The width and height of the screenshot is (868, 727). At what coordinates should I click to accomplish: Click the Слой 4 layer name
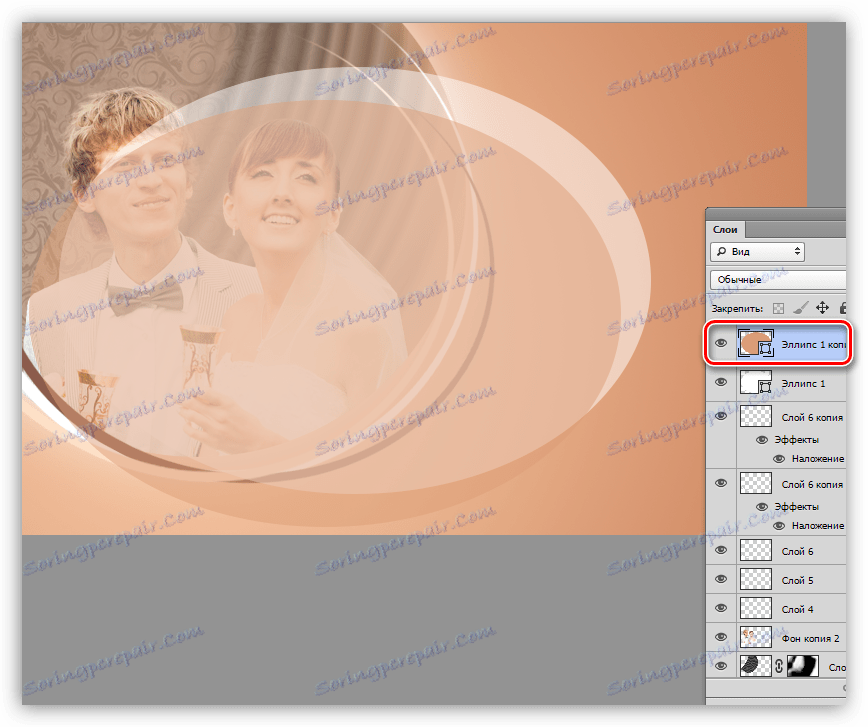click(x=797, y=609)
